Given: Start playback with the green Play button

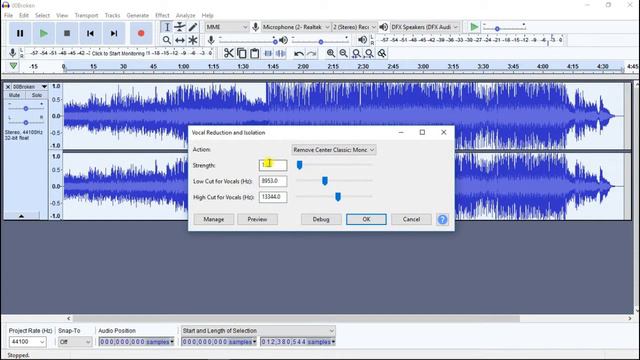Looking at the screenshot, I should click(x=44, y=33).
